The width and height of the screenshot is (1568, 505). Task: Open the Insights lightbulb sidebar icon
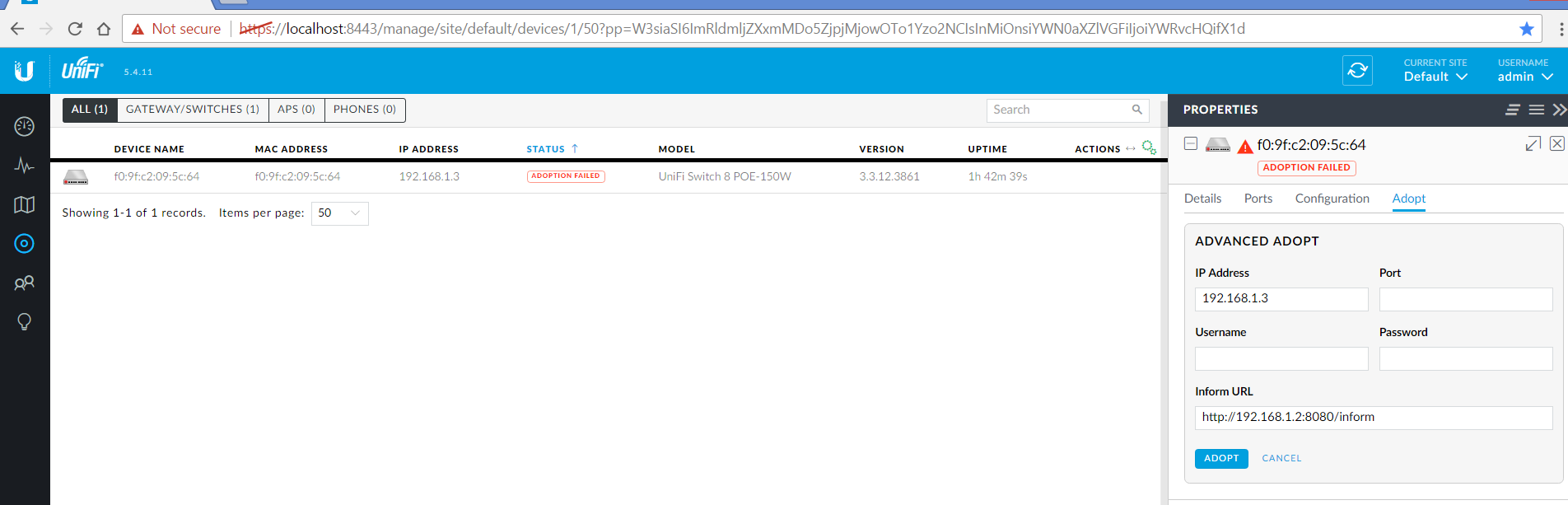coord(25,322)
